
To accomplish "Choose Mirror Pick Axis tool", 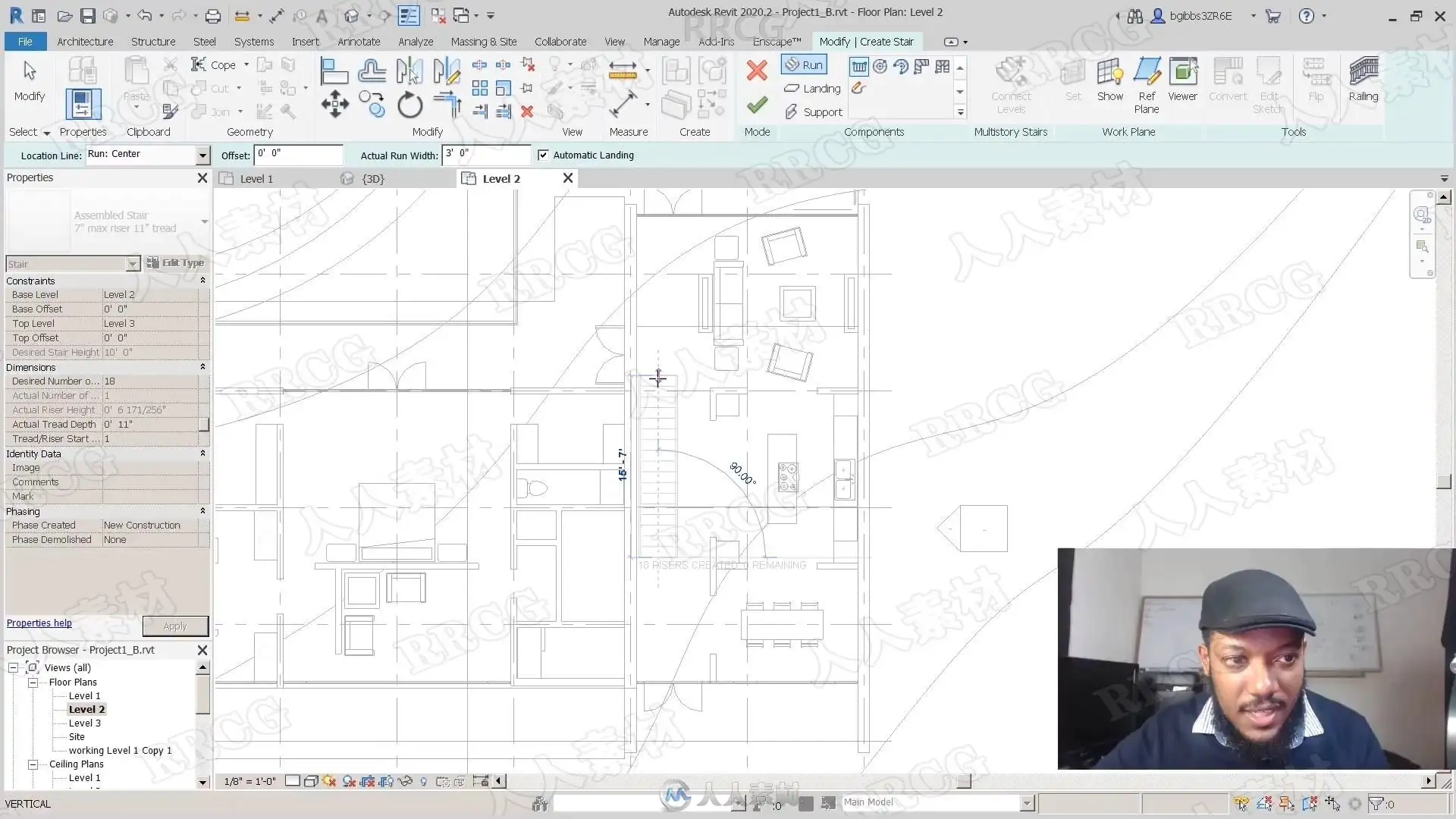I will click(x=409, y=71).
